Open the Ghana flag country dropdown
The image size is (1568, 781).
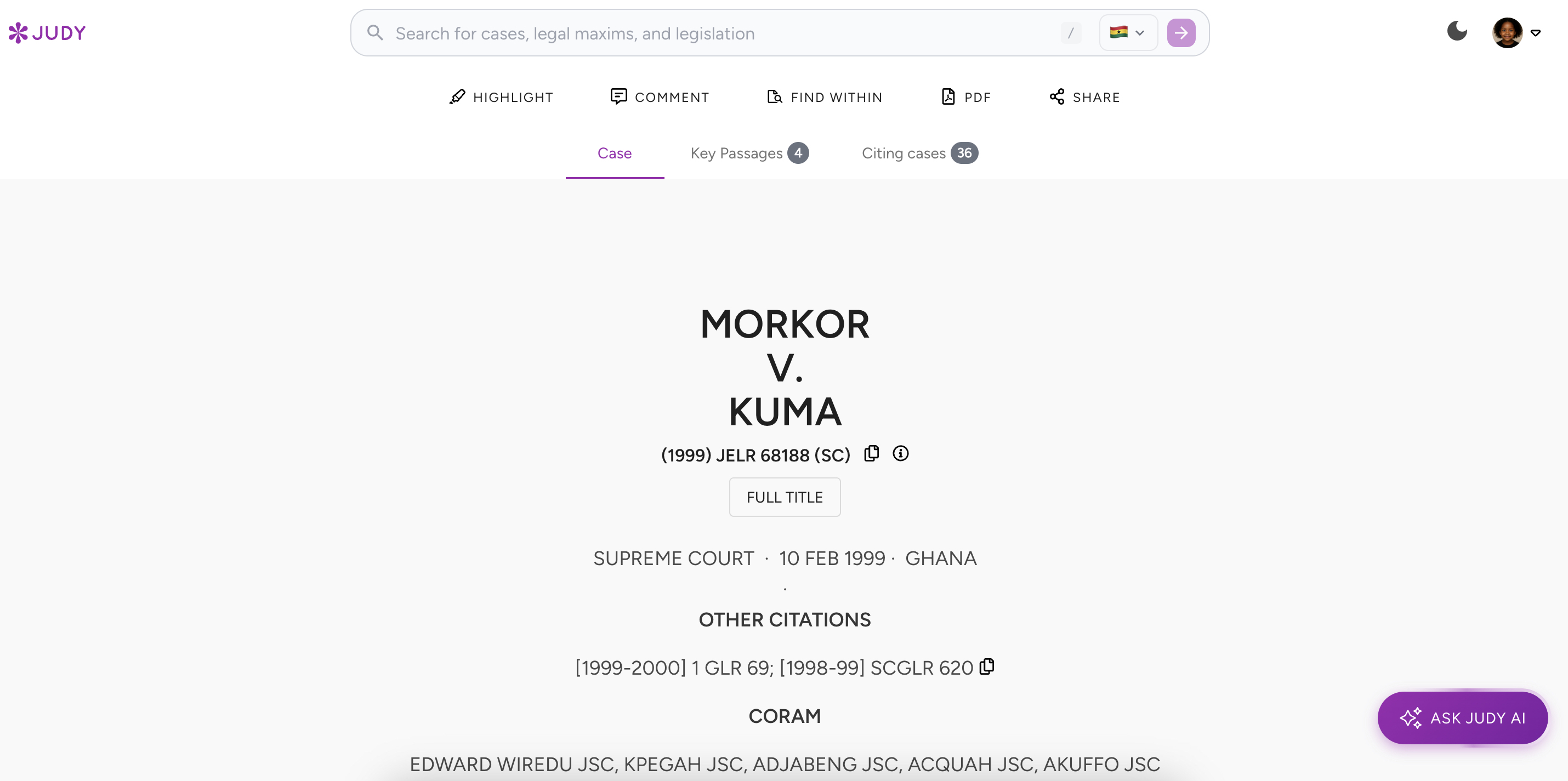click(x=1127, y=33)
